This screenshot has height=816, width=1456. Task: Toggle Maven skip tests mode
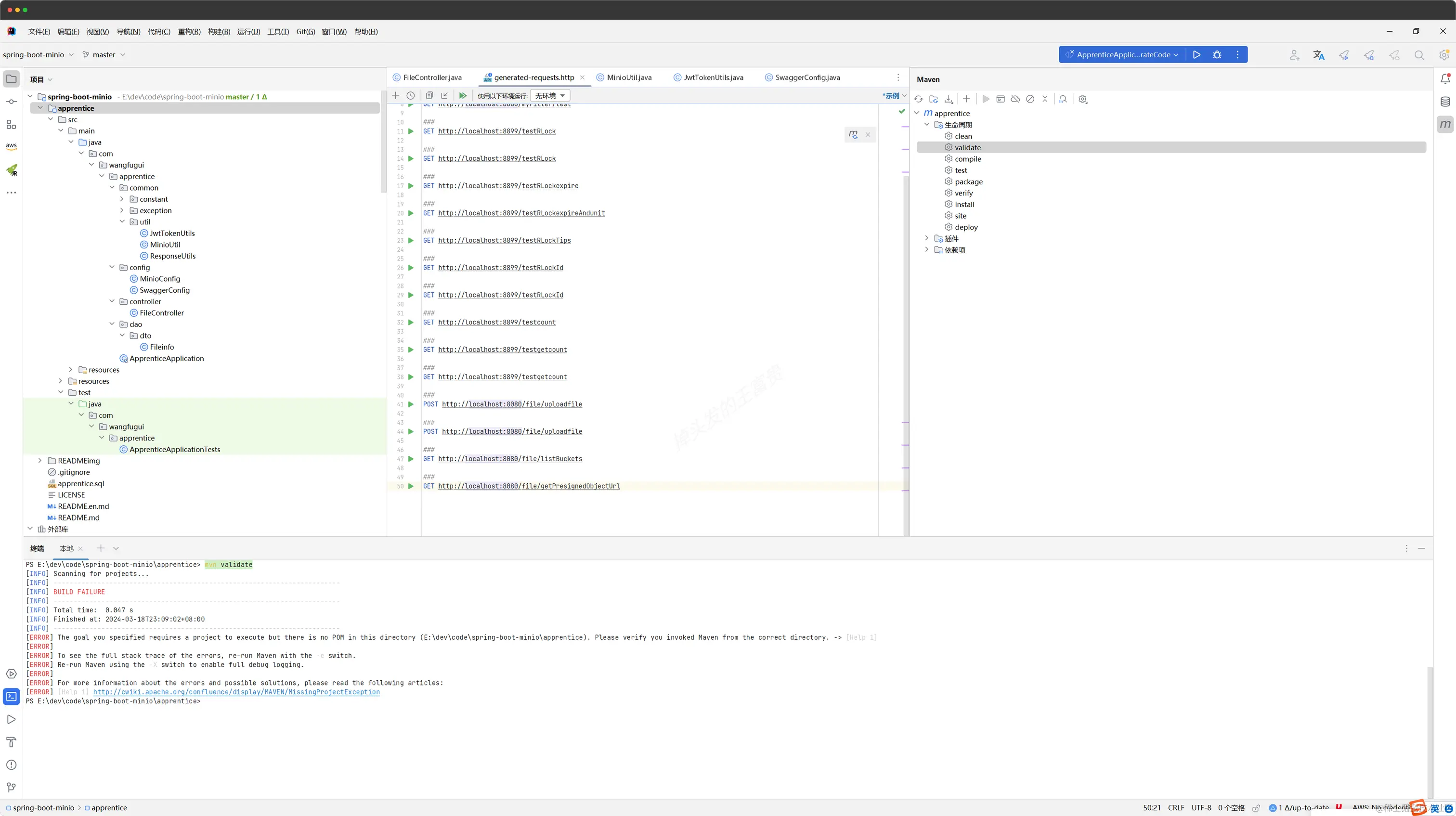click(x=1030, y=99)
